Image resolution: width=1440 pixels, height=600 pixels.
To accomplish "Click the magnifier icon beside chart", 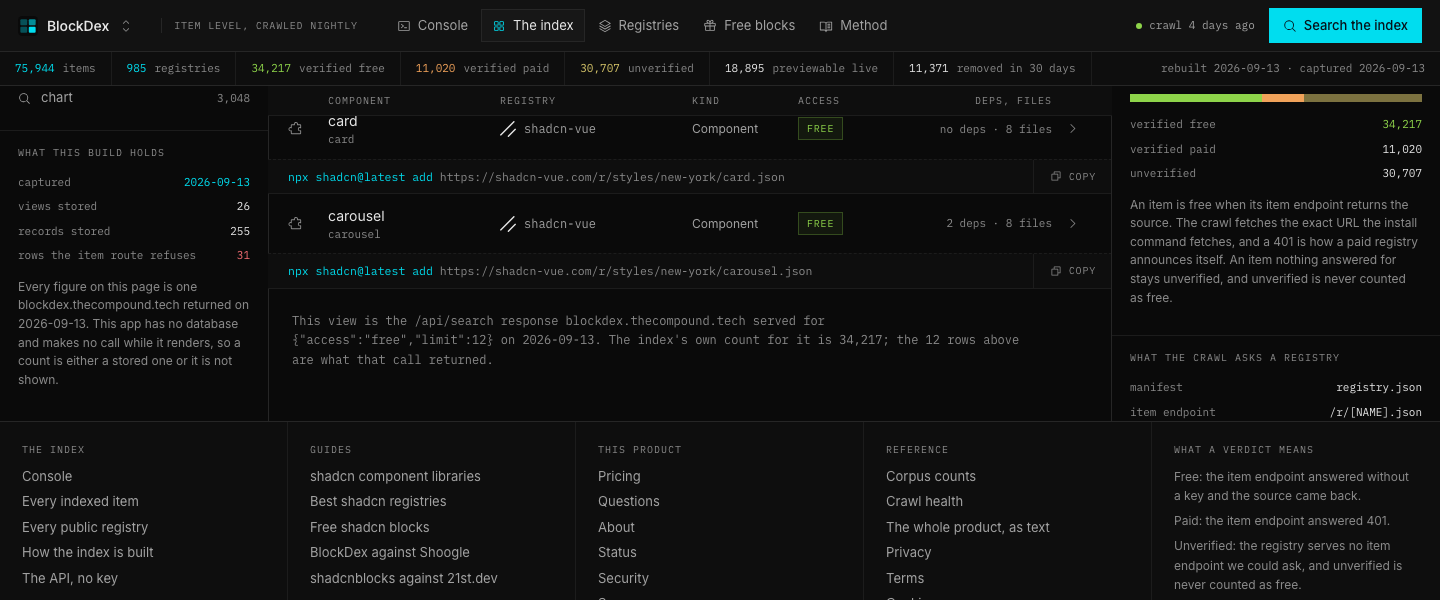I will pyautogui.click(x=24, y=98).
